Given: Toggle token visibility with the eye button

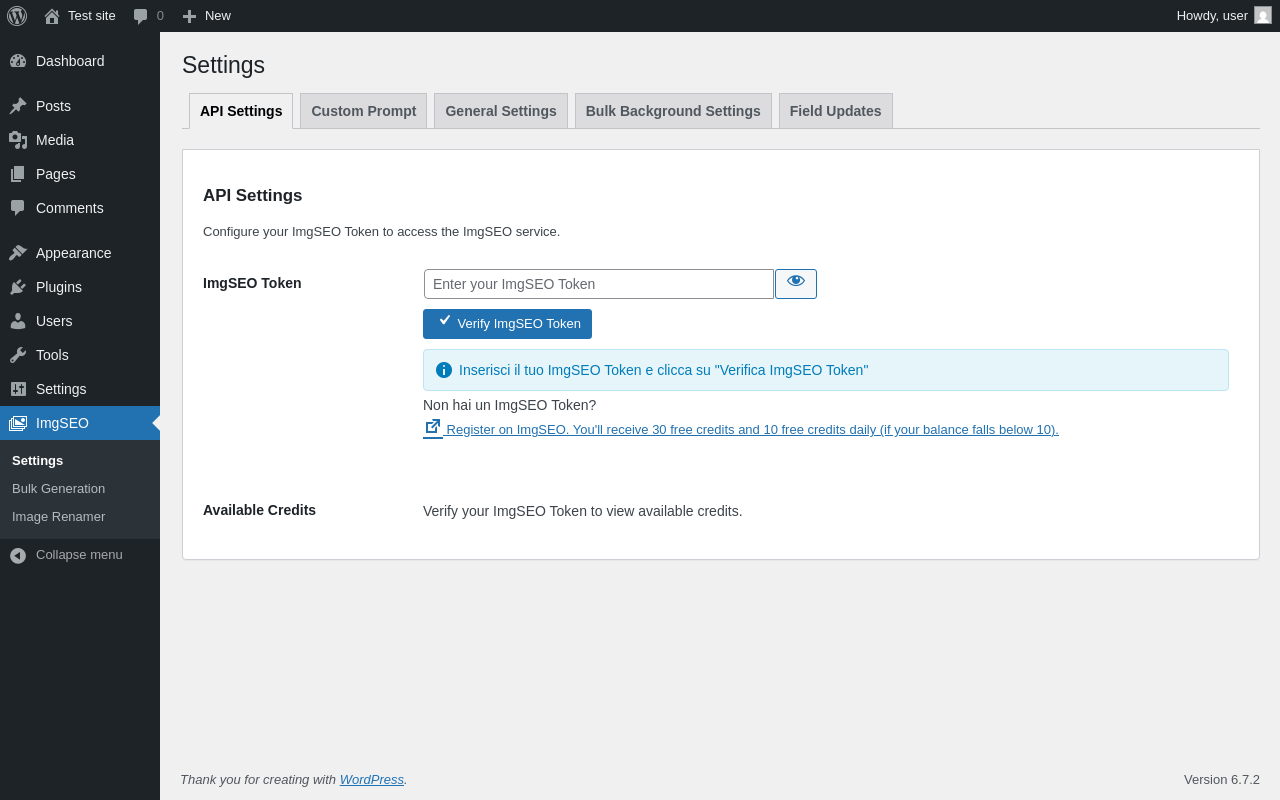Looking at the screenshot, I should (796, 284).
